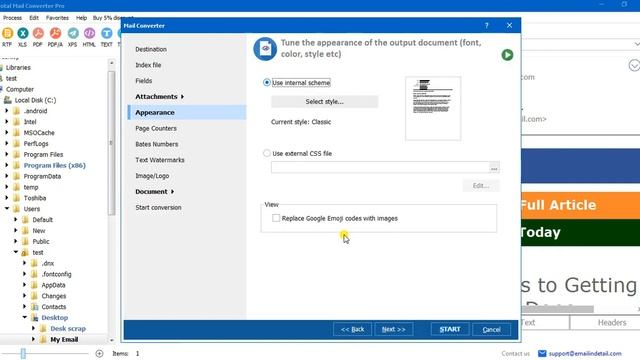
Task: Click the << Back button
Action: 352,329
